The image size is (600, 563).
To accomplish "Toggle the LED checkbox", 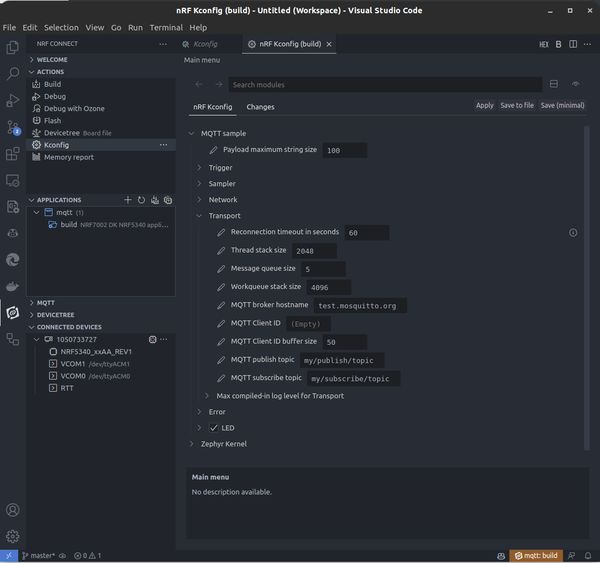I will click(214, 428).
